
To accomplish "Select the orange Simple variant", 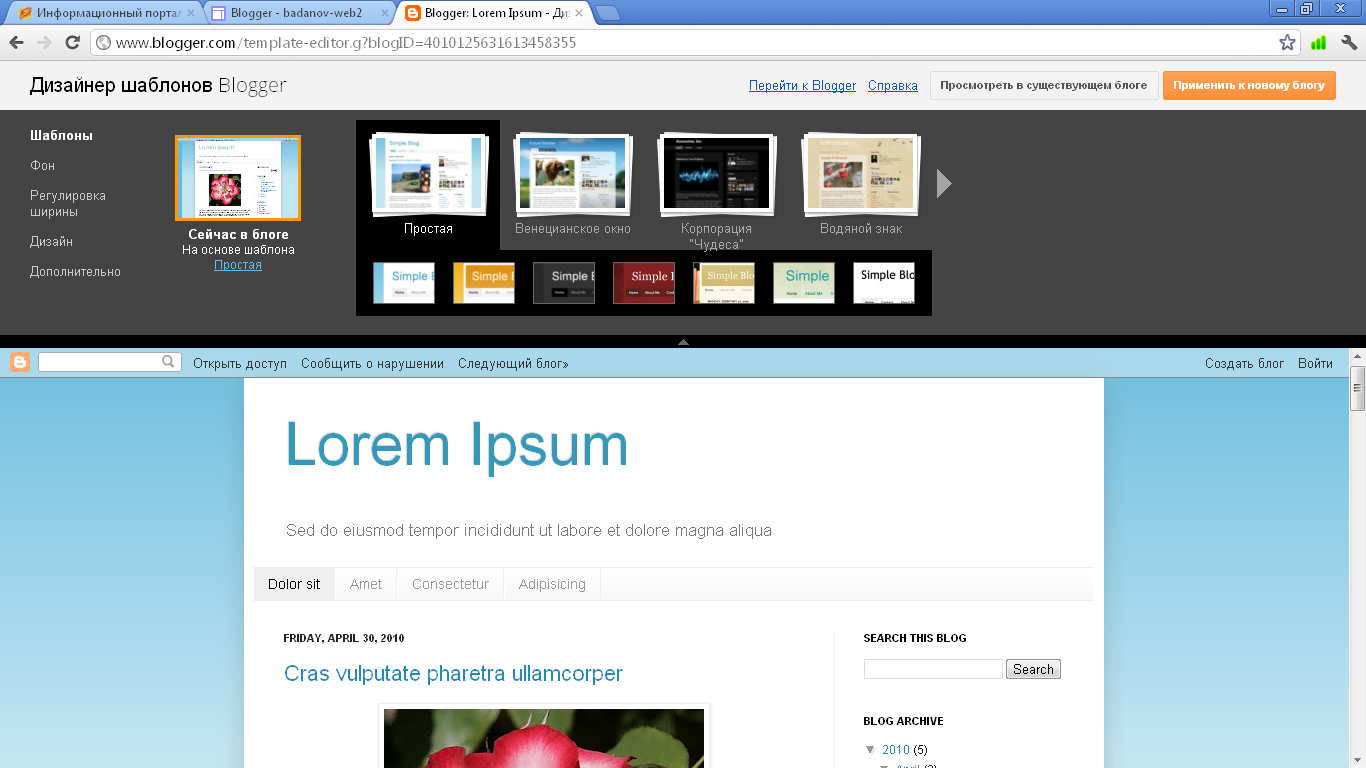I will coord(484,283).
